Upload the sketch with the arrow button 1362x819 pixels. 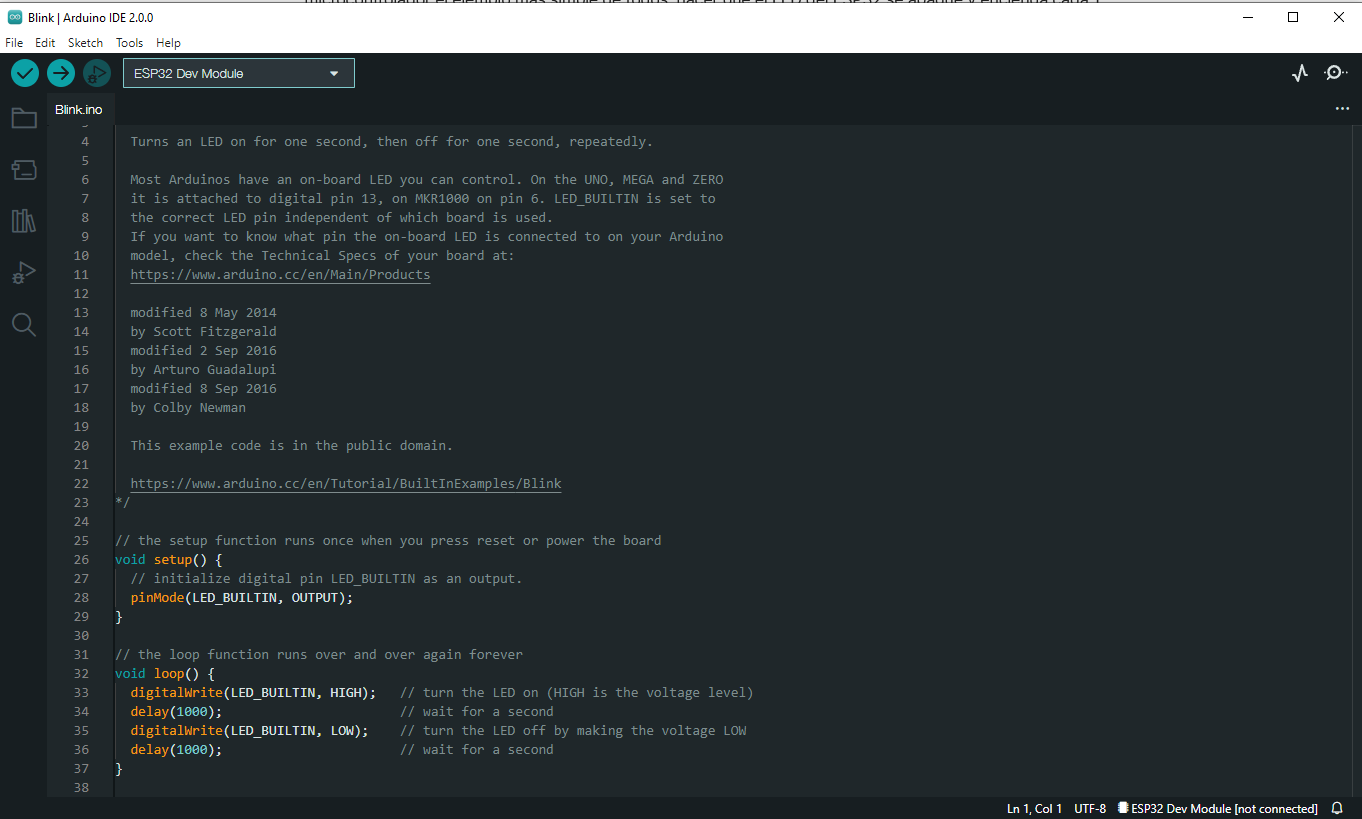coord(61,73)
